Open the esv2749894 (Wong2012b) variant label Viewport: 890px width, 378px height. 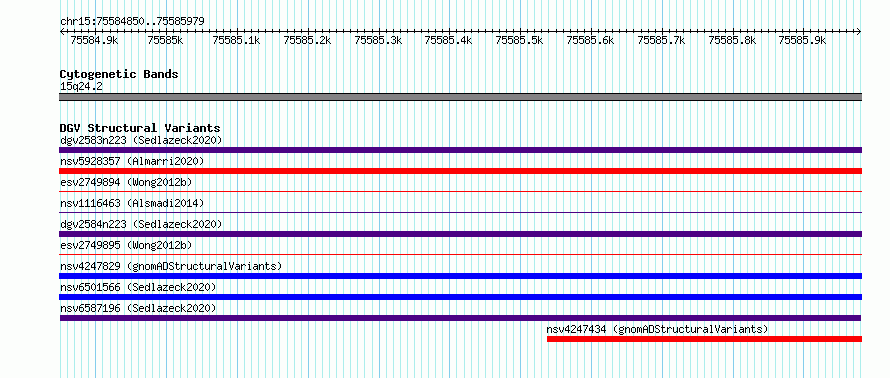(x=126, y=182)
